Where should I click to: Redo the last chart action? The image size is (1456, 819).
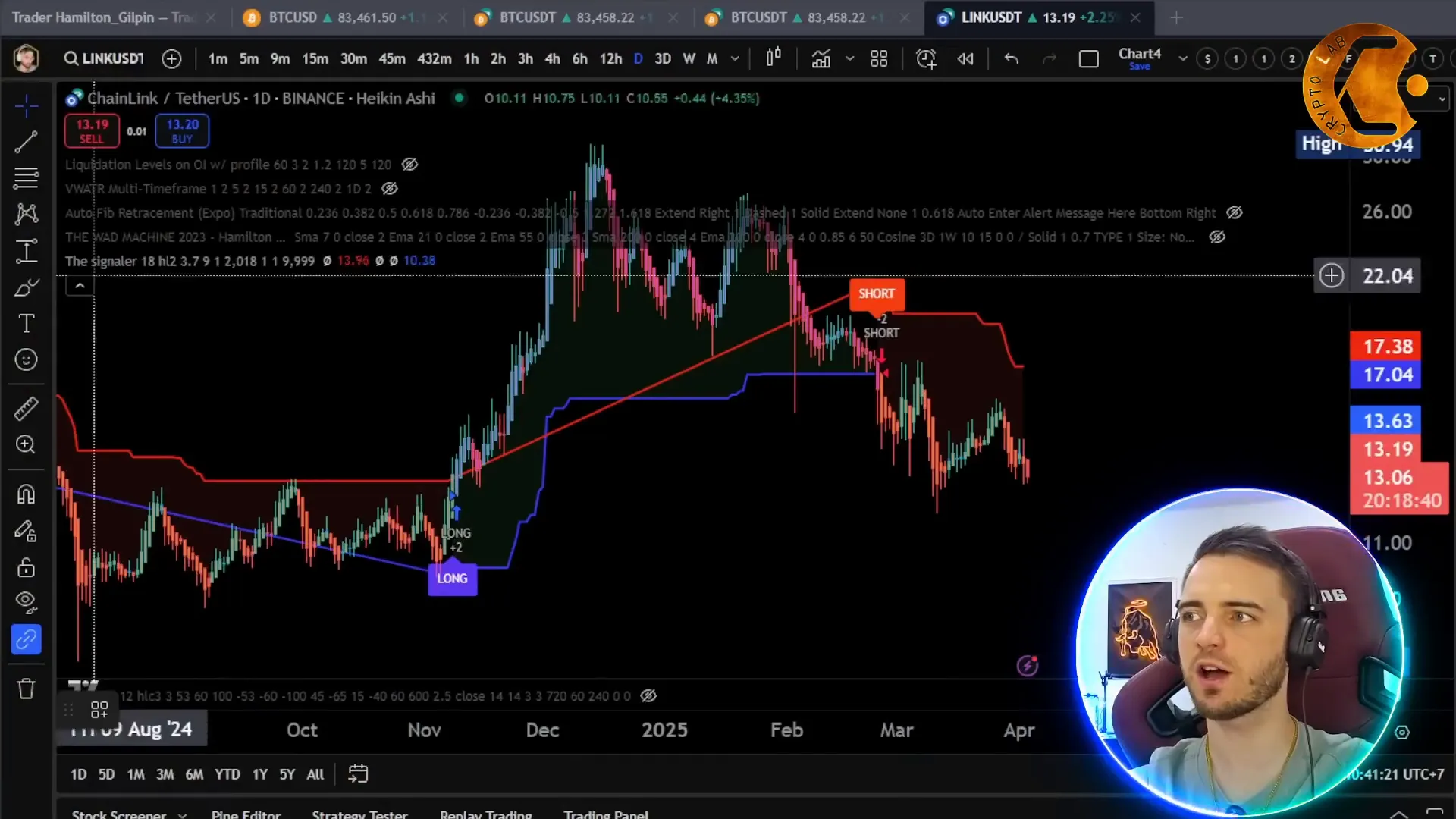point(1050,58)
